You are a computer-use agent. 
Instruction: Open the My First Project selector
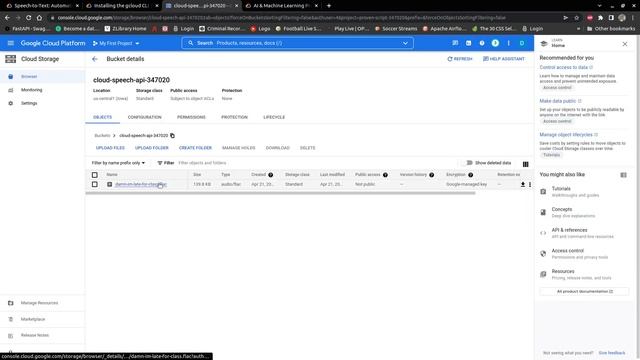(116, 43)
